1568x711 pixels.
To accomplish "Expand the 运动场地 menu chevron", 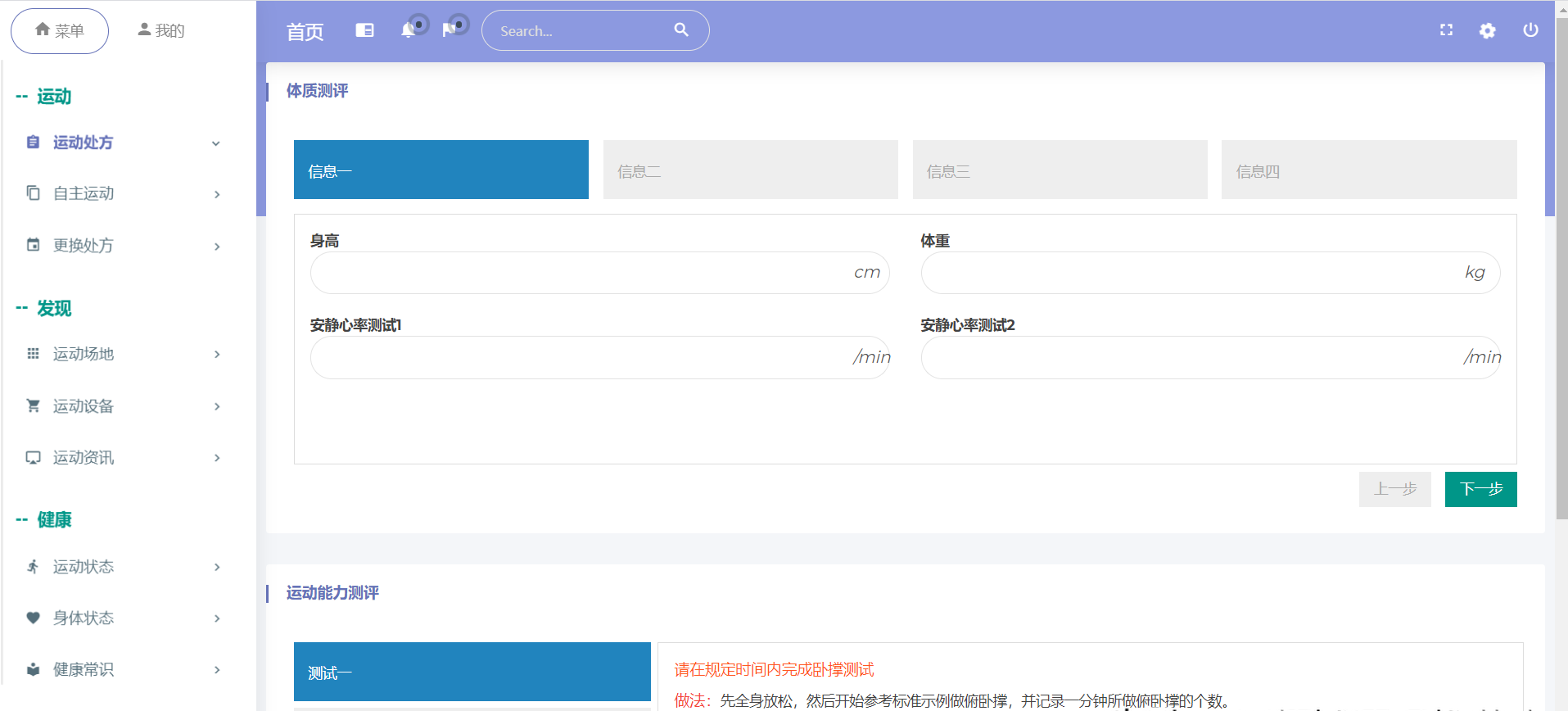I will (217, 354).
